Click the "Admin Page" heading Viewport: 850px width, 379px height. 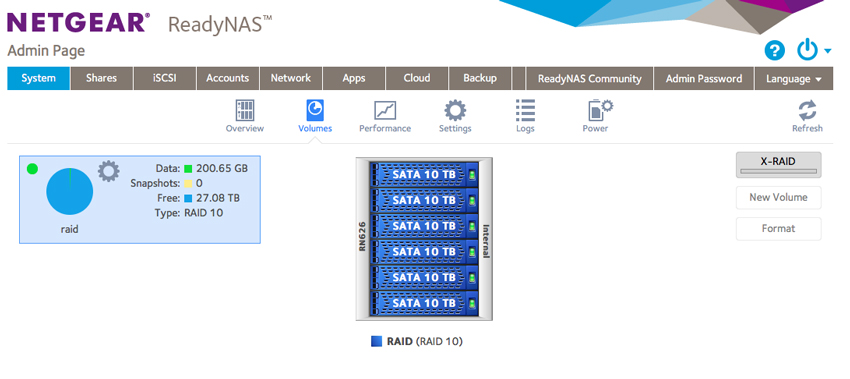[x=46, y=51]
